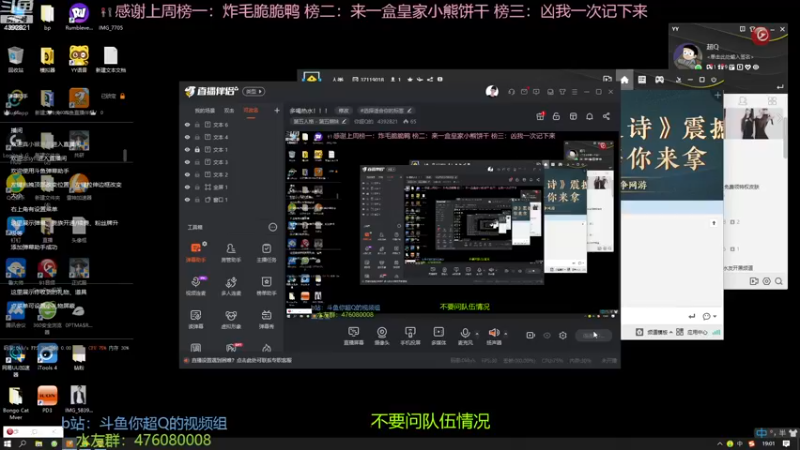
Task: Expand the speaker options arrow
Action: point(506,334)
